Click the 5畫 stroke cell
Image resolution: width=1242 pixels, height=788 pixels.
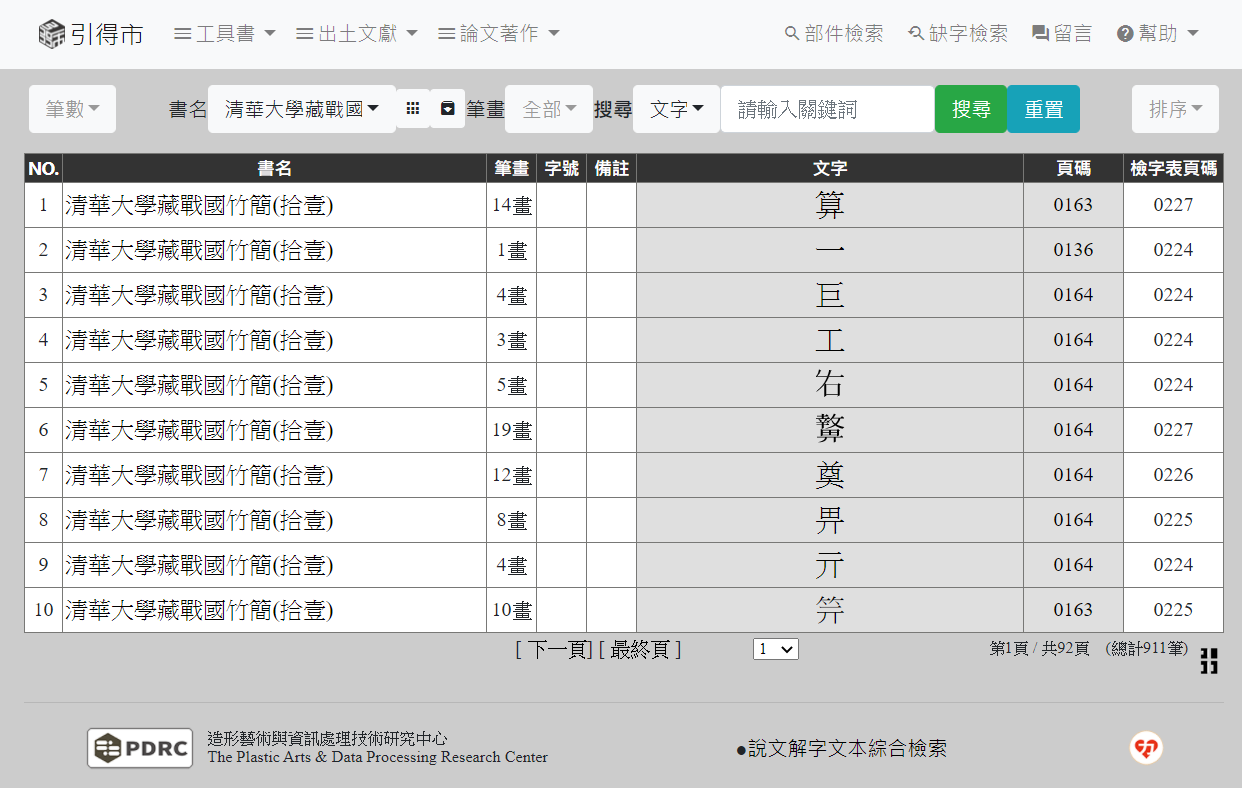pyautogui.click(x=512, y=385)
